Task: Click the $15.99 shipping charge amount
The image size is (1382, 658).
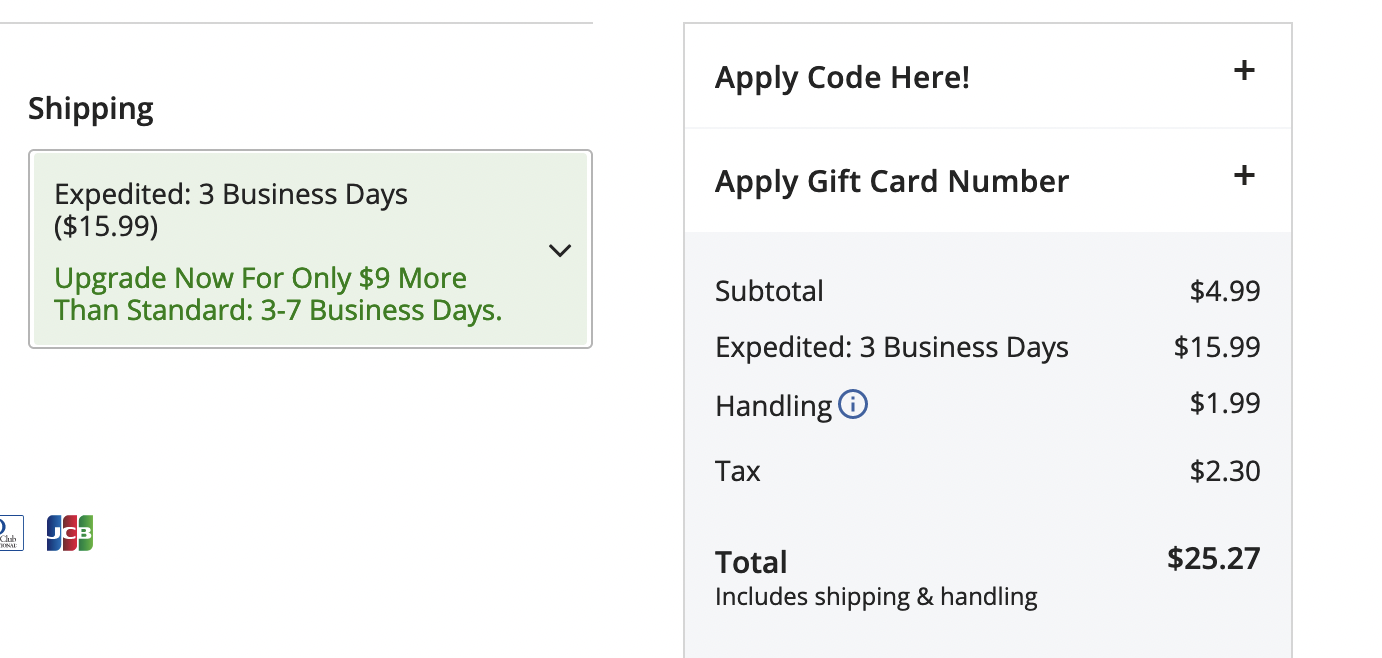Action: [x=1216, y=347]
